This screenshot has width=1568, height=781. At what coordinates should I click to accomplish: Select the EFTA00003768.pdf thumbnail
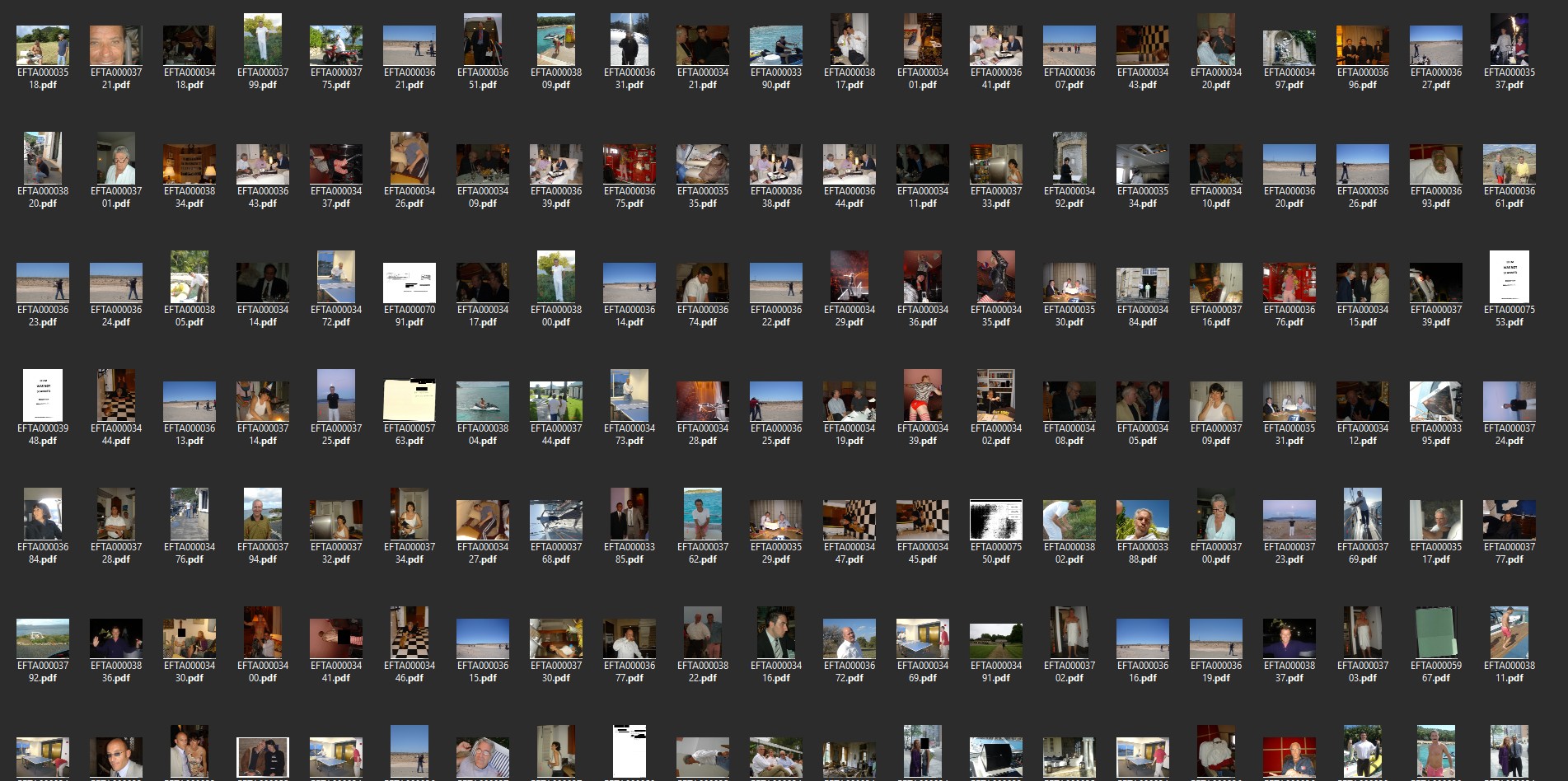coord(556,520)
